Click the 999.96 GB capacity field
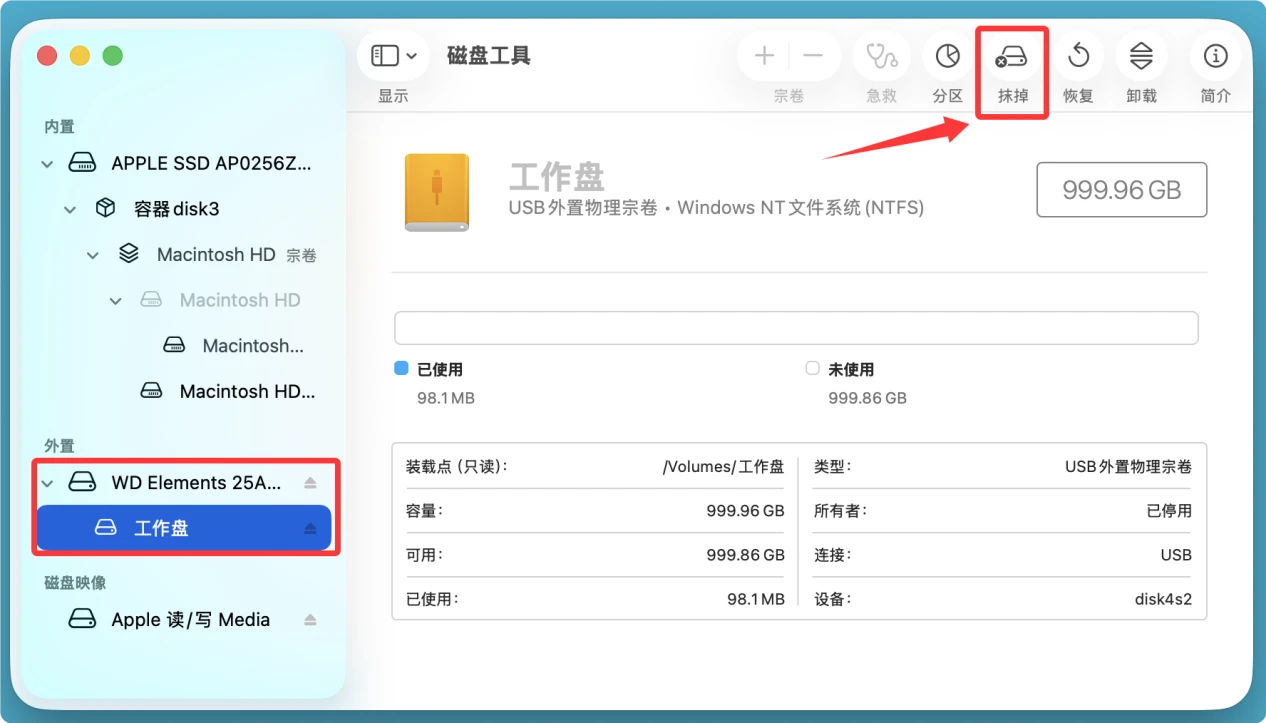The height and width of the screenshot is (723, 1266). [1121, 189]
